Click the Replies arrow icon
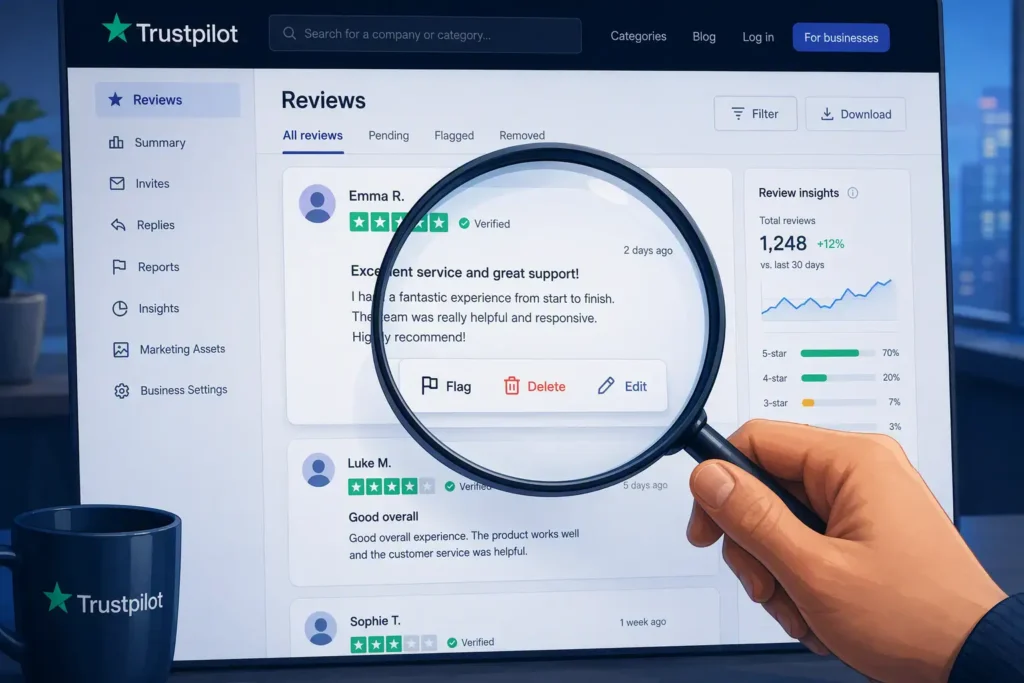 [x=118, y=225]
